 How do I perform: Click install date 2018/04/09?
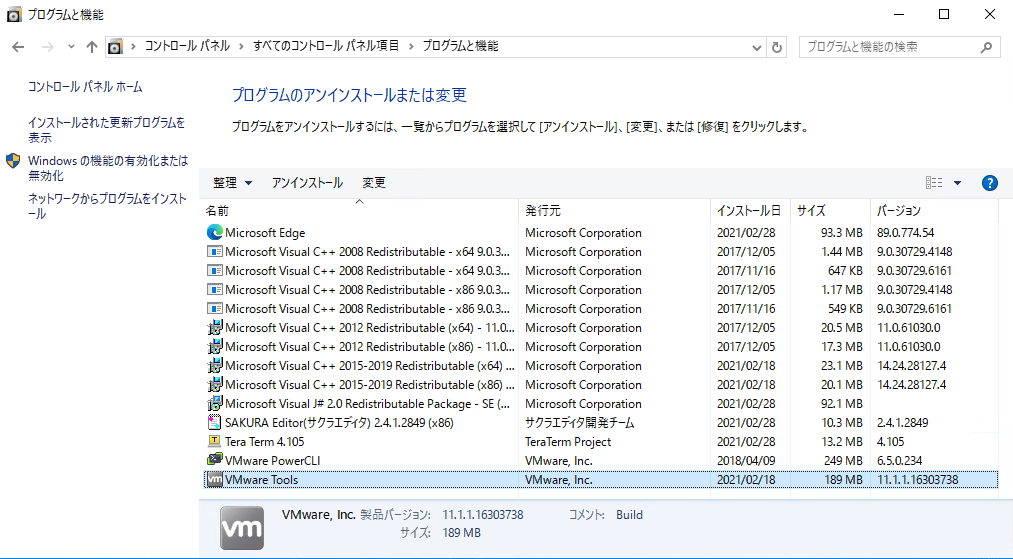point(746,460)
